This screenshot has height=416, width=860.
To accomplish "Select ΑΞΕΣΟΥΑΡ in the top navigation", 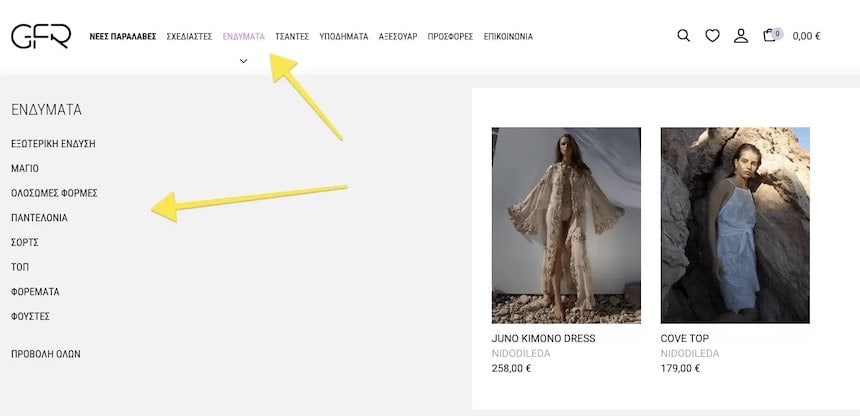I will tap(397, 37).
